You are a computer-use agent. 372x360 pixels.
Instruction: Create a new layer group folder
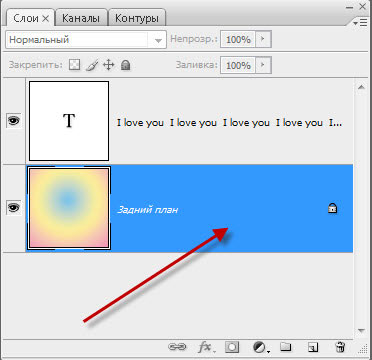point(285,347)
